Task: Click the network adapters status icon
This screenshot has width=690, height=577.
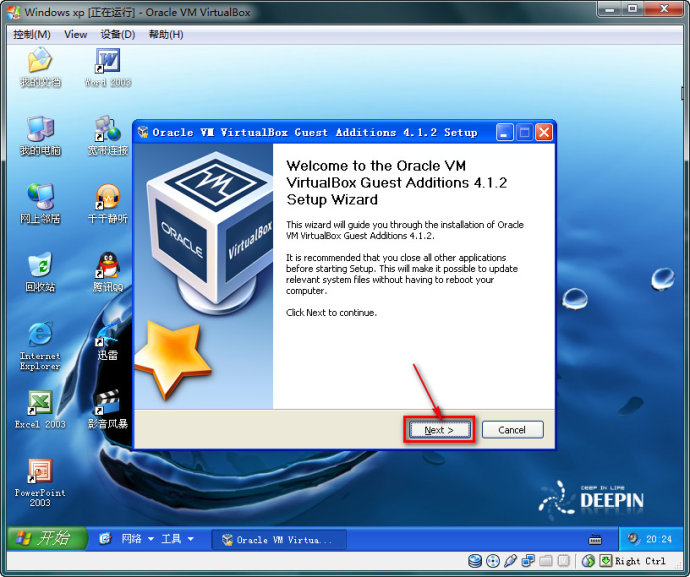Action: pyautogui.click(x=528, y=561)
